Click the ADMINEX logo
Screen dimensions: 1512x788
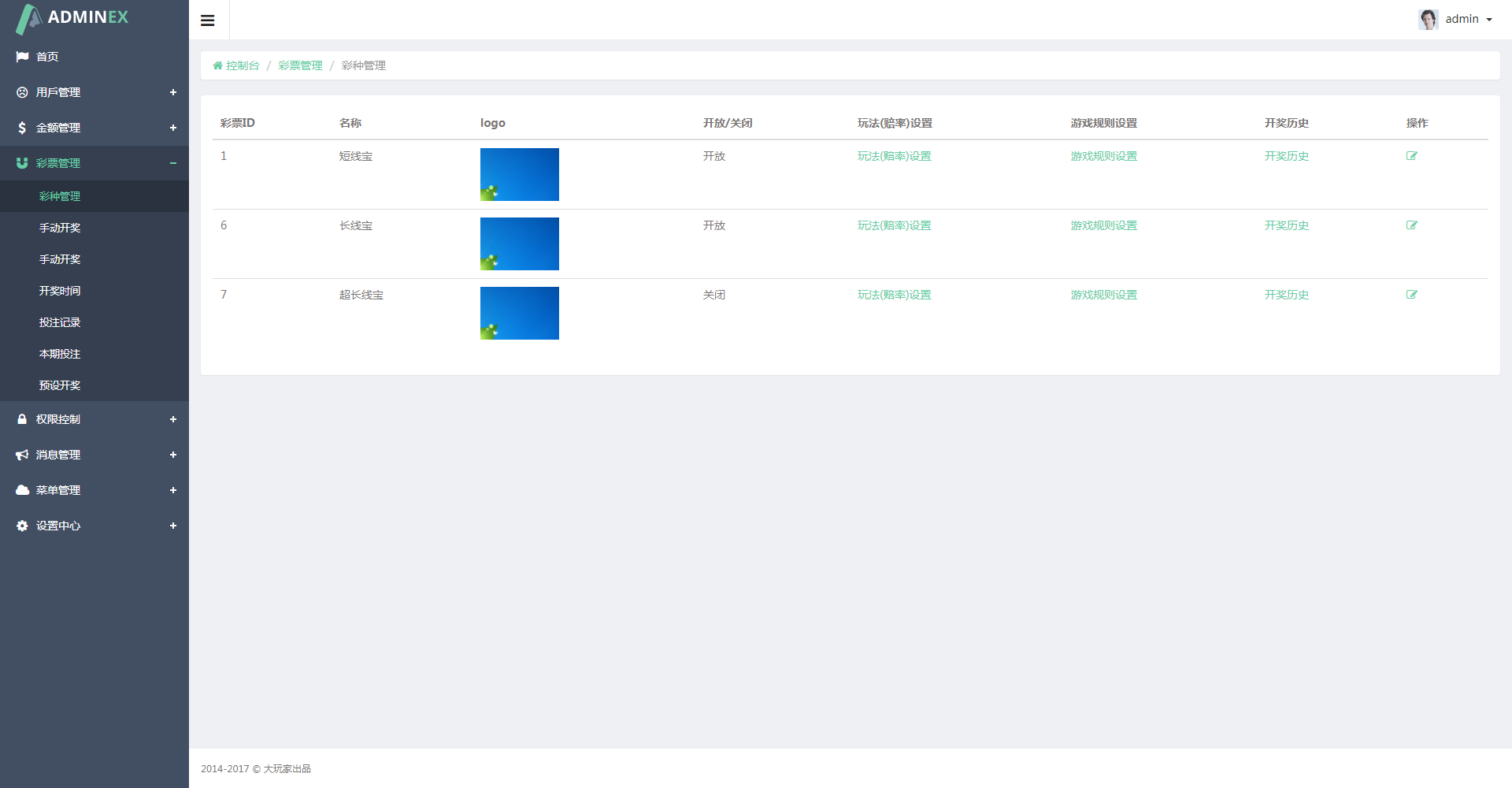coord(72,18)
